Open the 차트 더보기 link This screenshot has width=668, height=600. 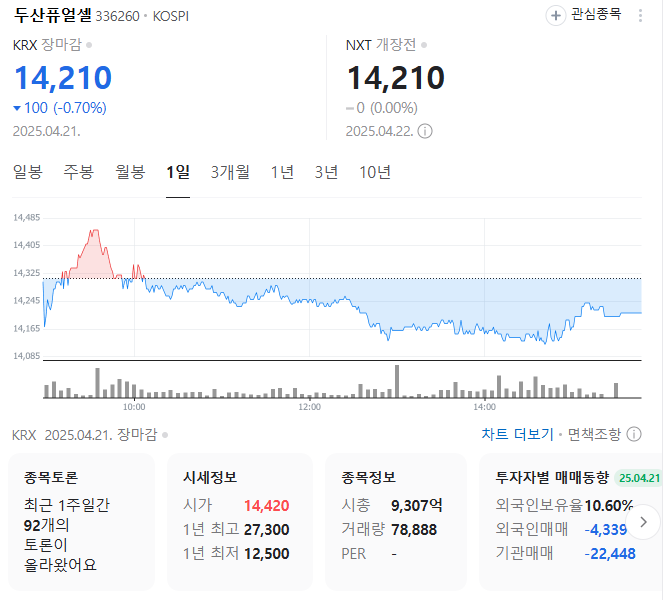pyautogui.click(x=517, y=434)
